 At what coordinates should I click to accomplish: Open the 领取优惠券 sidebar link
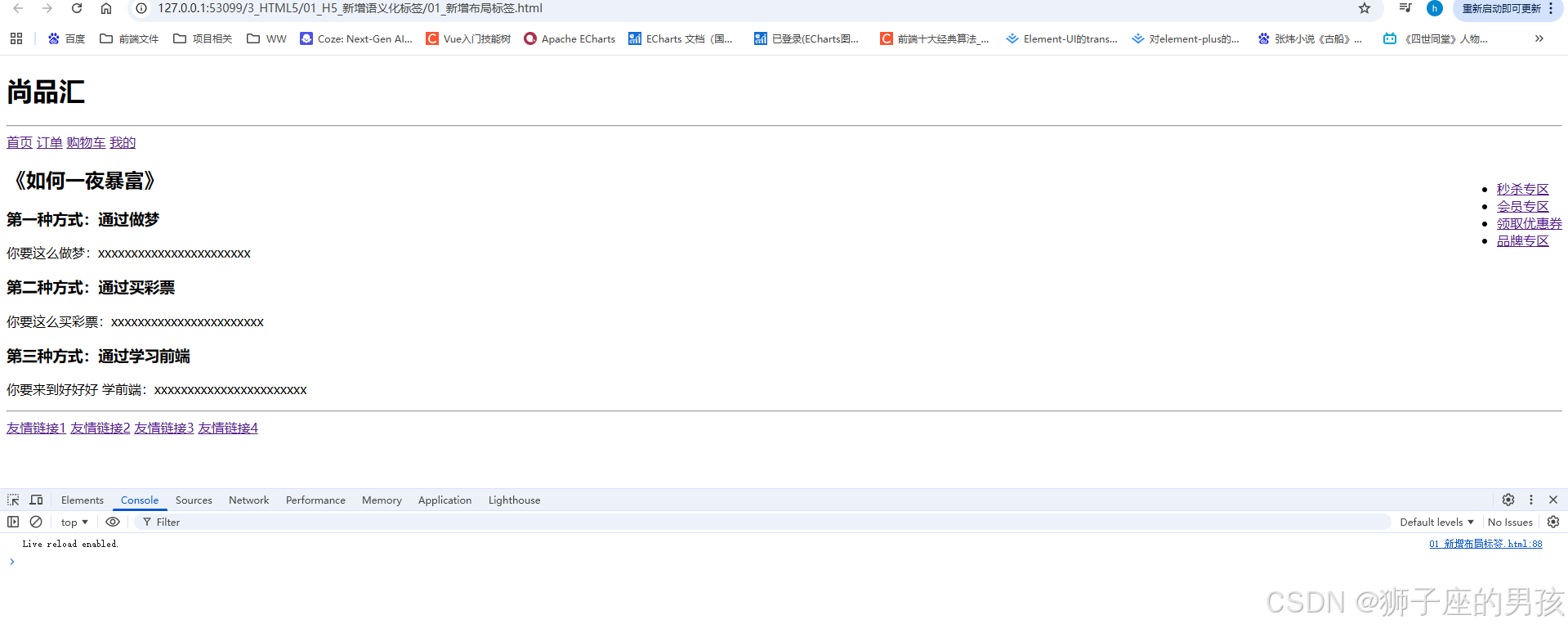coord(1530,223)
